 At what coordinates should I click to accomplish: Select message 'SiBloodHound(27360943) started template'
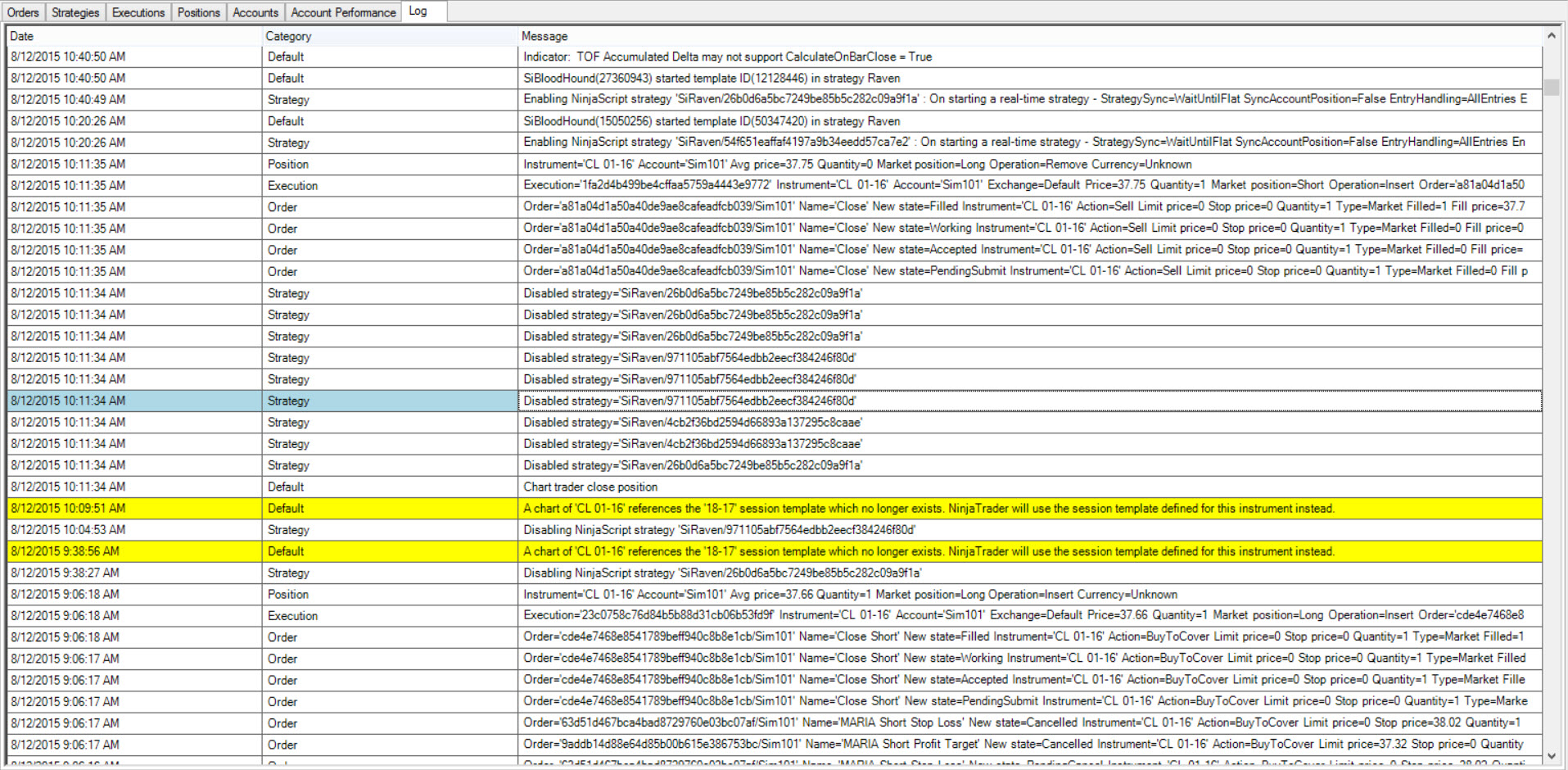(1030, 78)
